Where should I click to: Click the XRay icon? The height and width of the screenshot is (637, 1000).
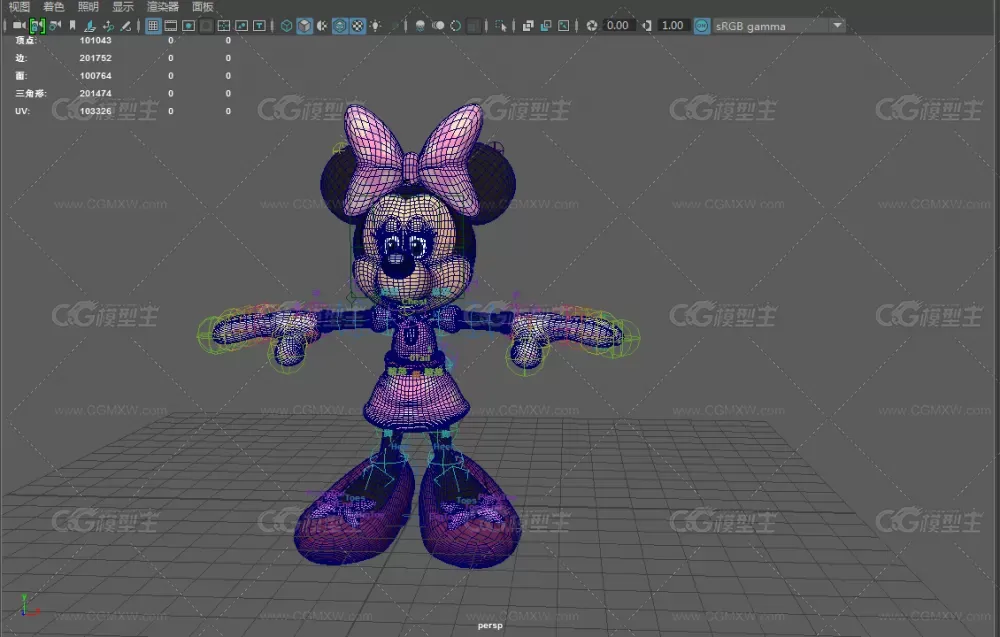pyautogui.click(x=528, y=26)
